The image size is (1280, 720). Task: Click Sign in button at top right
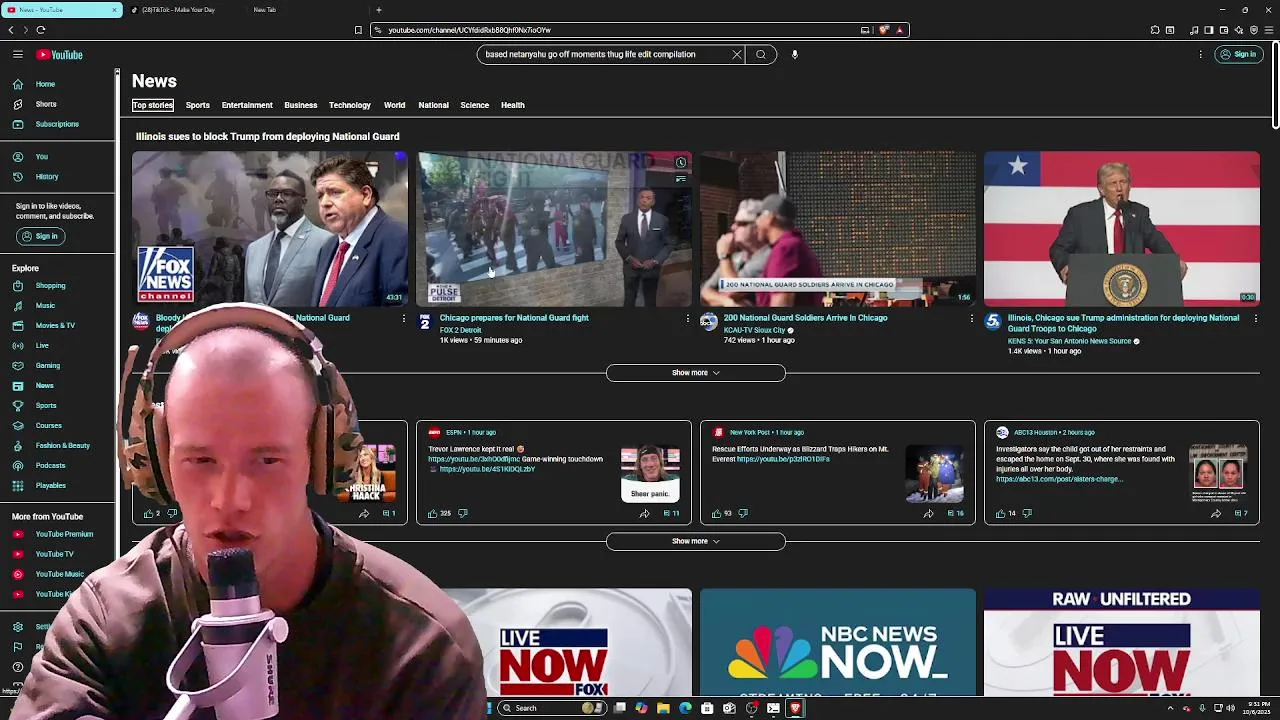tap(1238, 55)
